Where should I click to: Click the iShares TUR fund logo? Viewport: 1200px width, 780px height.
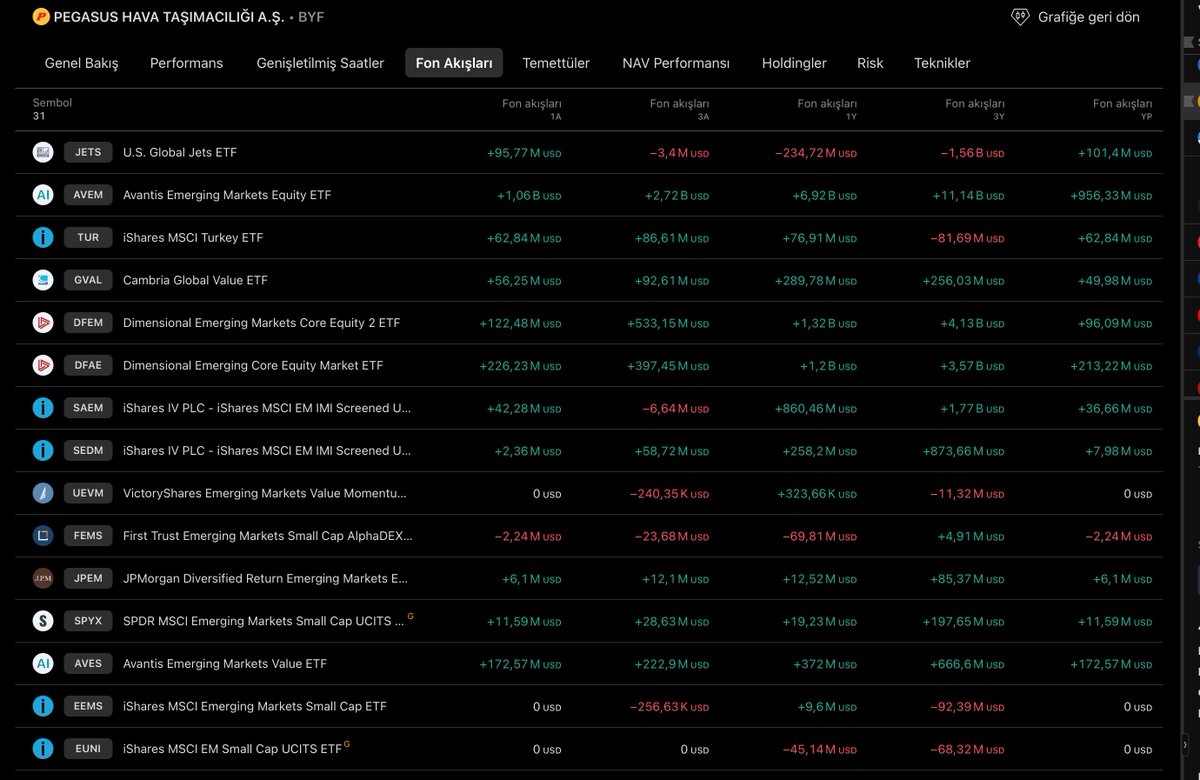tap(42, 238)
